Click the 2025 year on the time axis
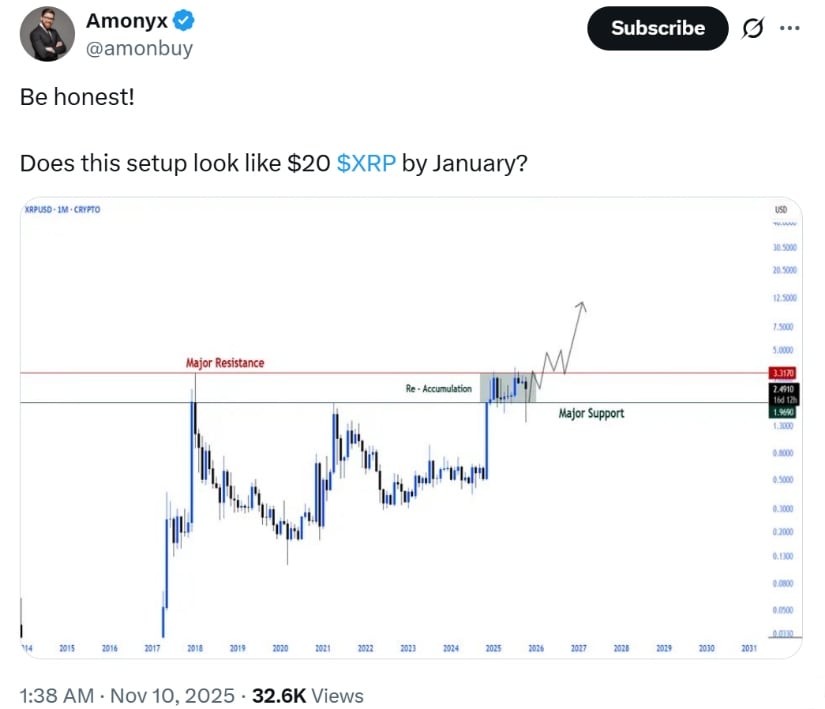Screen dimensions: 825x709 click(x=493, y=648)
